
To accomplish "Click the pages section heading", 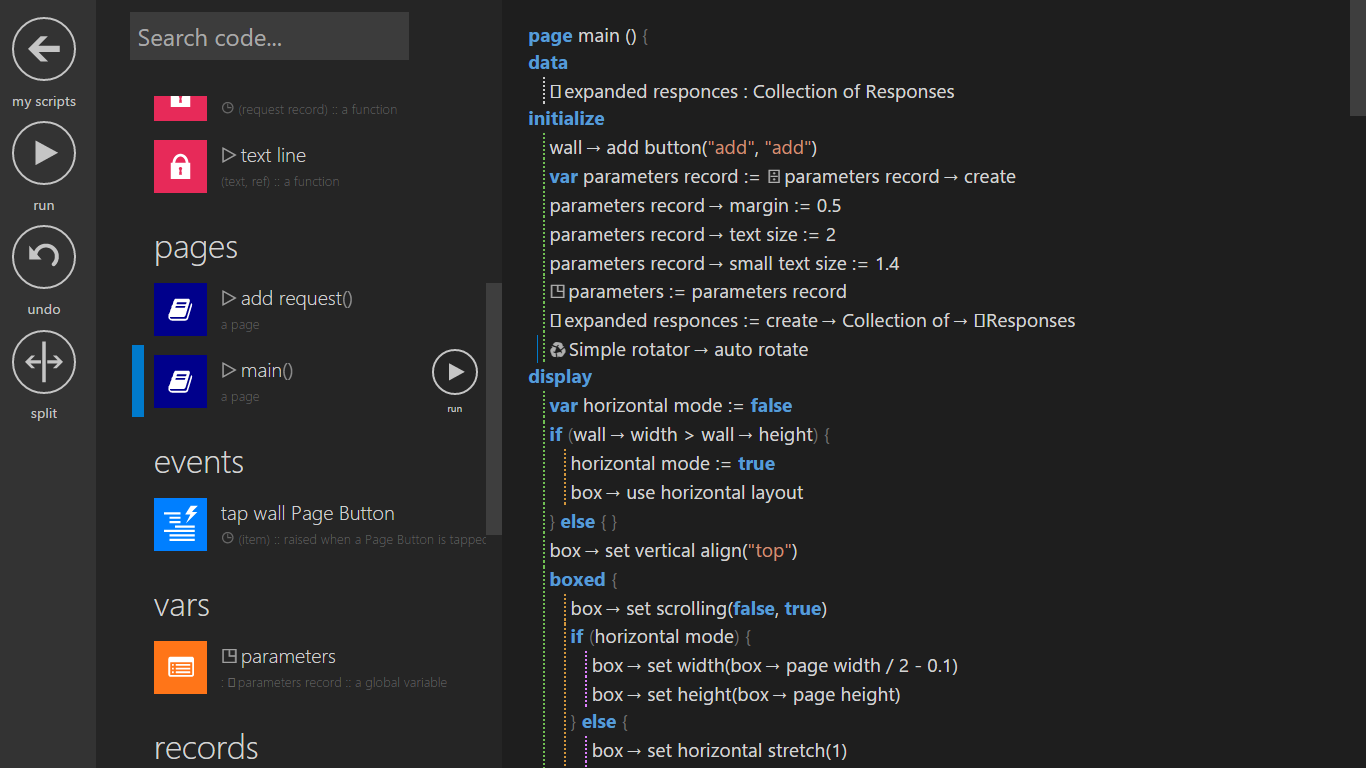I will (196, 248).
